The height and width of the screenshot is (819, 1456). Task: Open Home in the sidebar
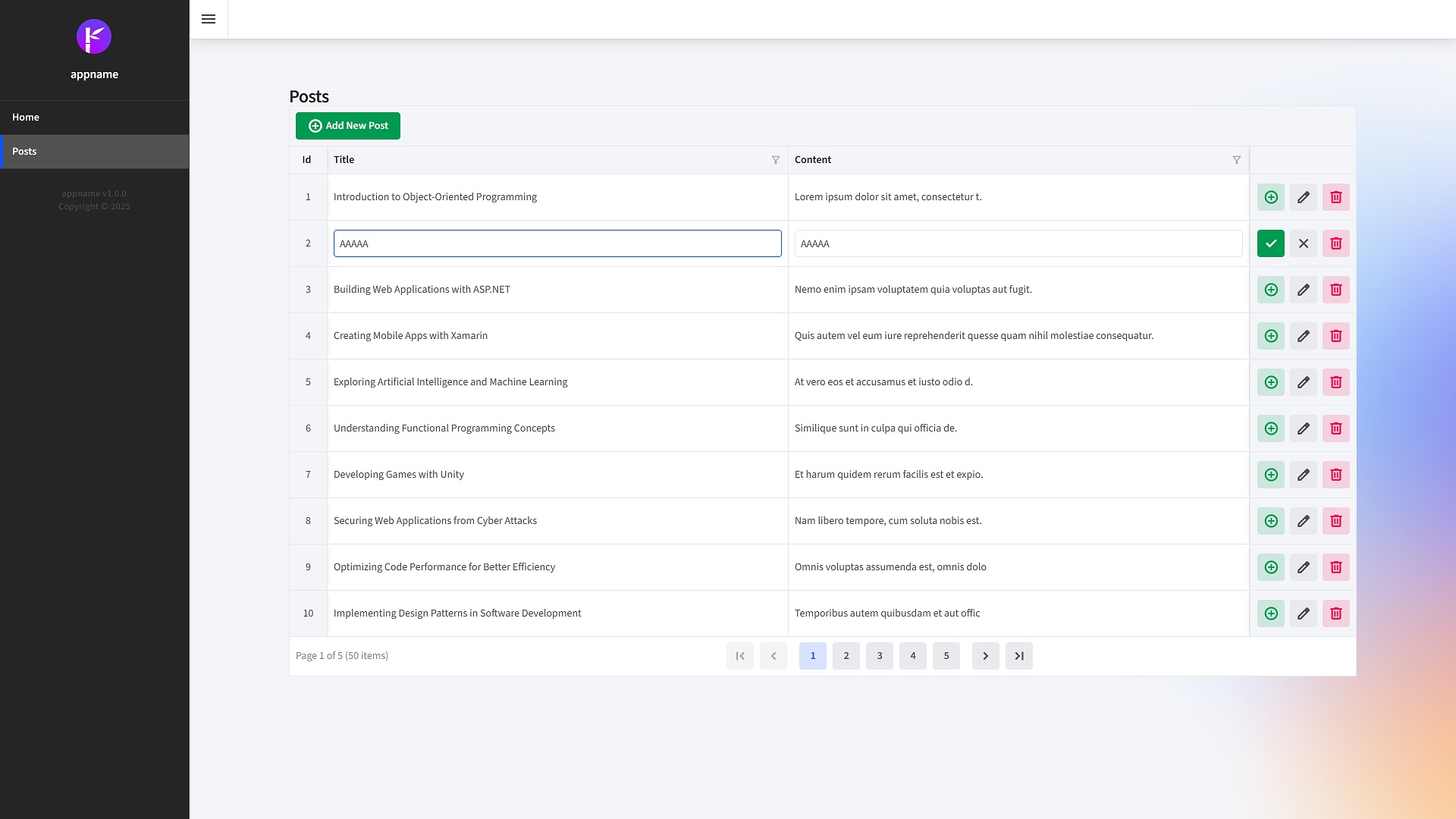tap(94, 118)
